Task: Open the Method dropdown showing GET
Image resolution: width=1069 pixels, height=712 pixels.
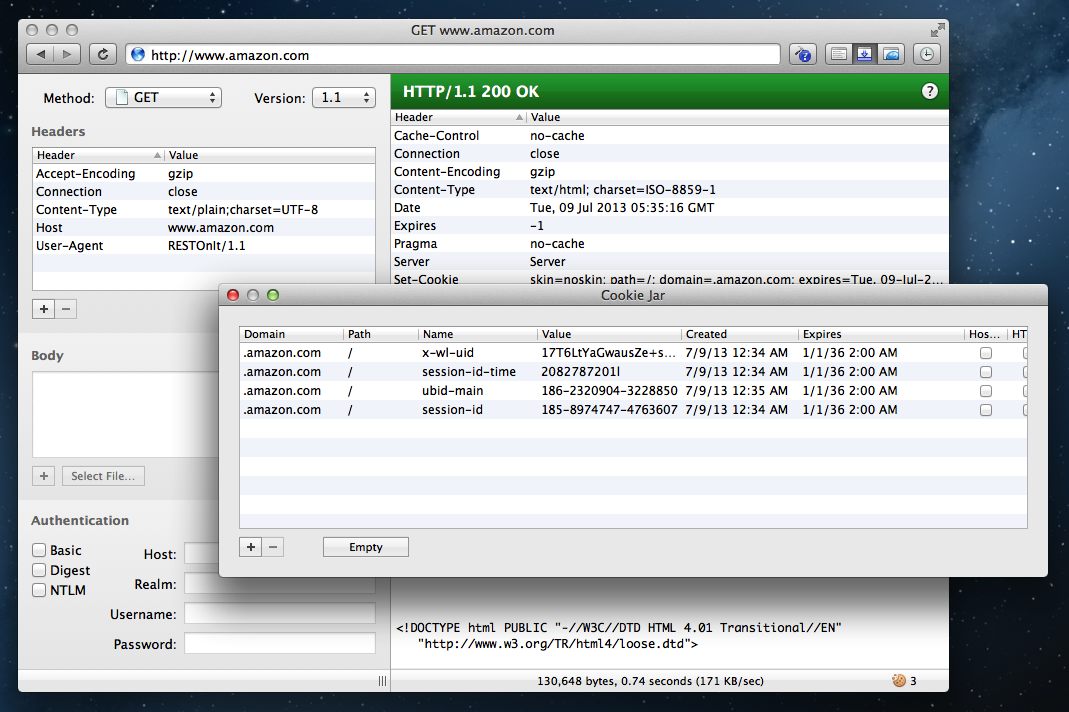Action: 164,98
